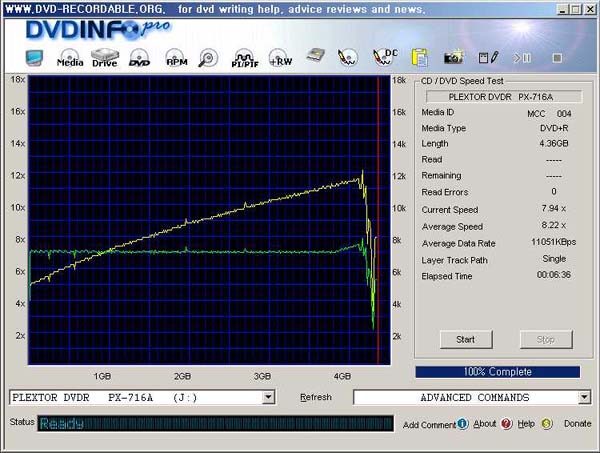600x453 pixels.
Task: Open the disc quality pencil tool
Action: tap(347, 58)
